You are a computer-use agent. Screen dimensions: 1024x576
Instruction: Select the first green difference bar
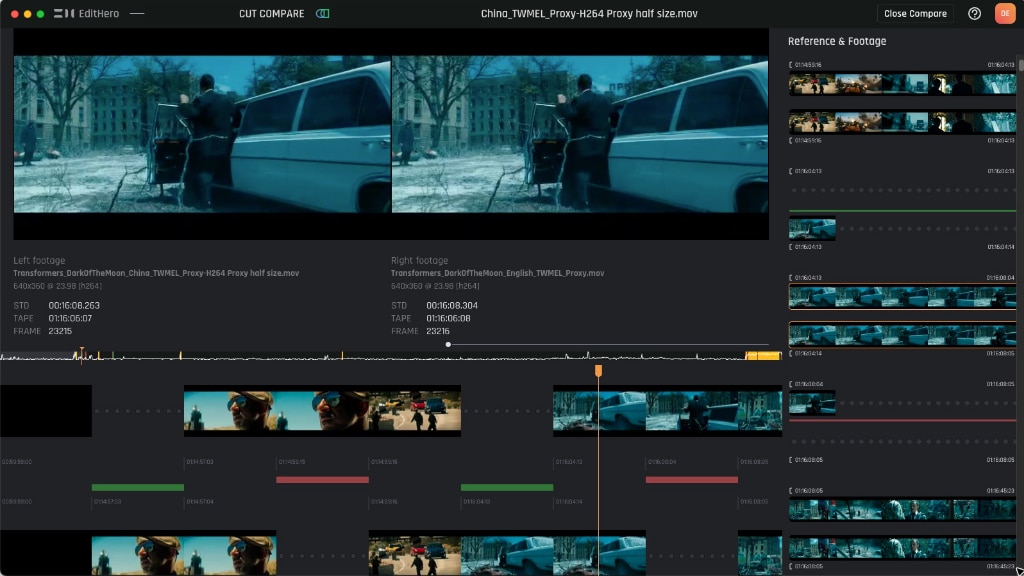pyautogui.click(x=137, y=487)
